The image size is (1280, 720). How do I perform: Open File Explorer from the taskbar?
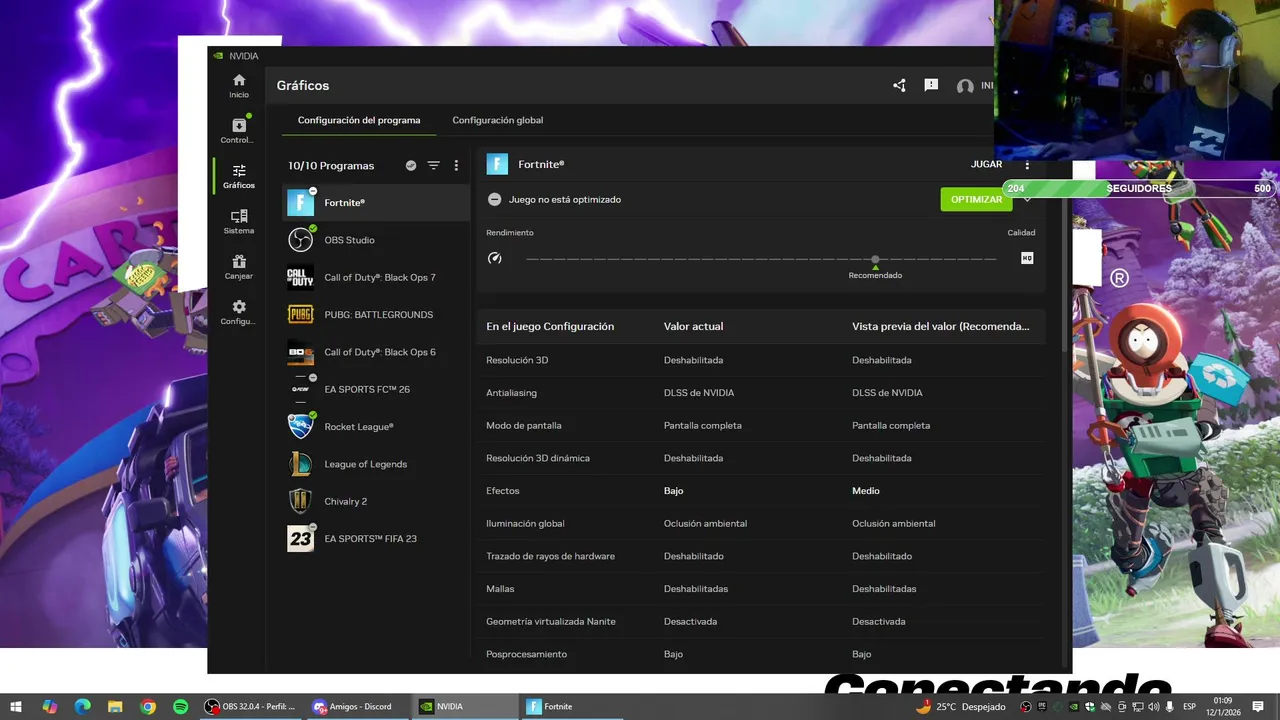115,707
